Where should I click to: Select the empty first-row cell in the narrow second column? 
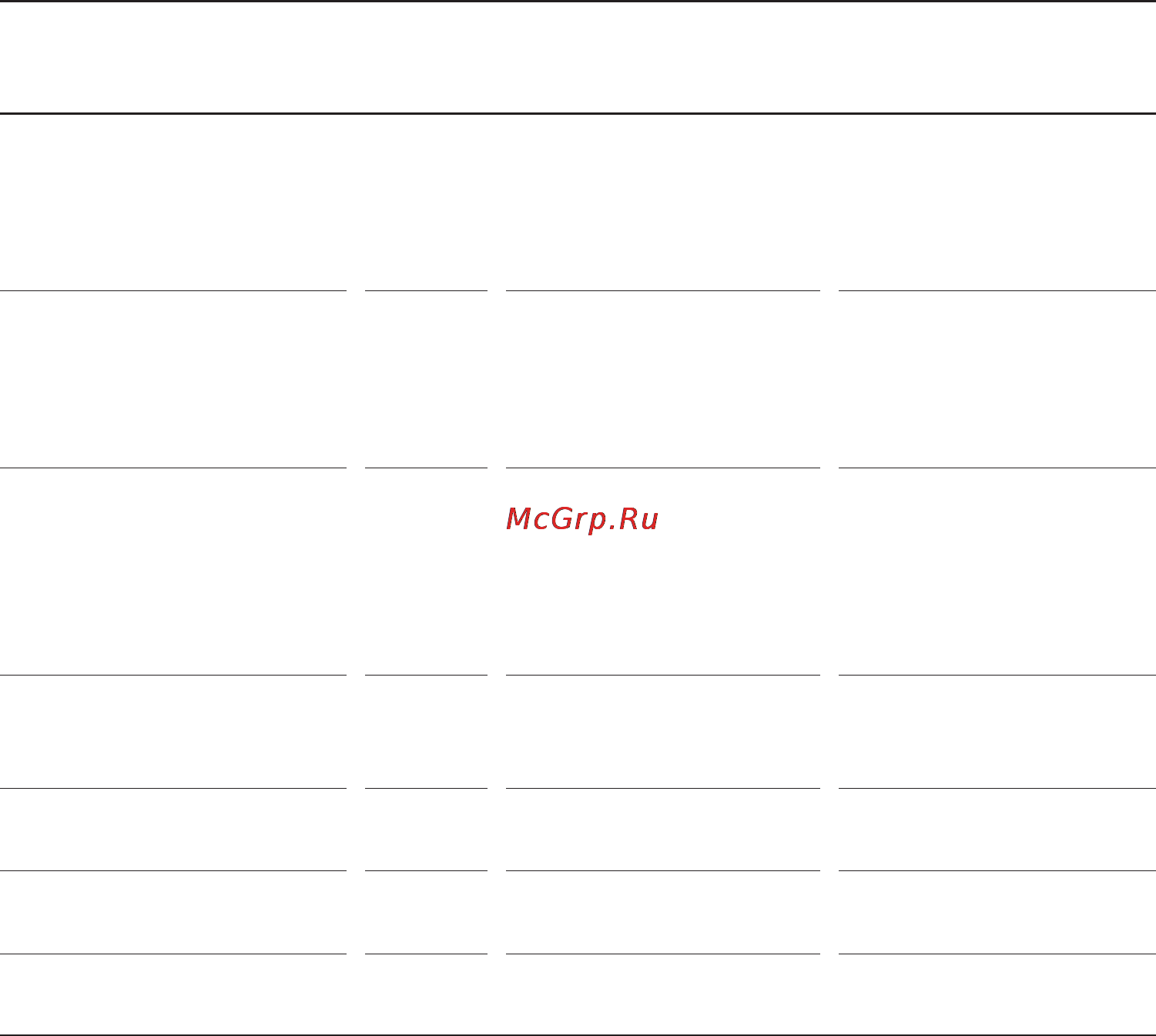pos(426,203)
